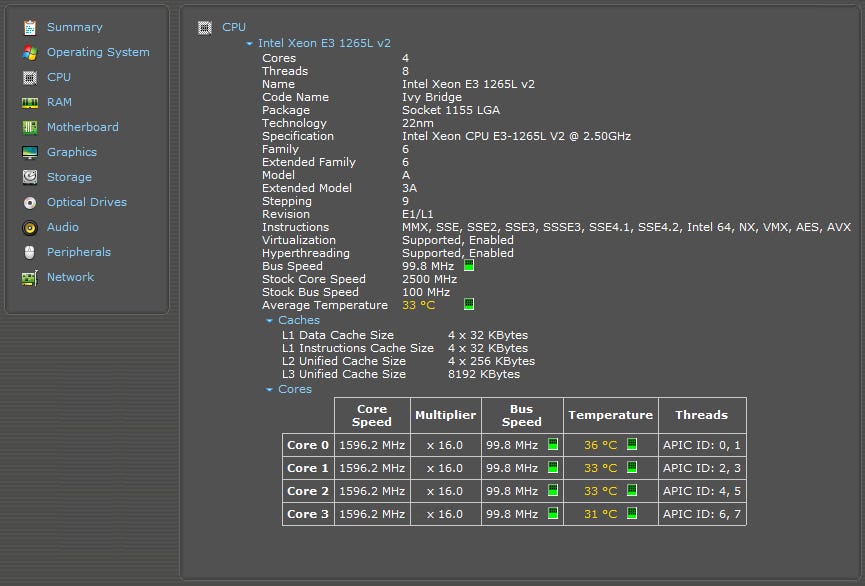Collapse the Cores section
Screen dimensions: 865x586
[x=269, y=390]
